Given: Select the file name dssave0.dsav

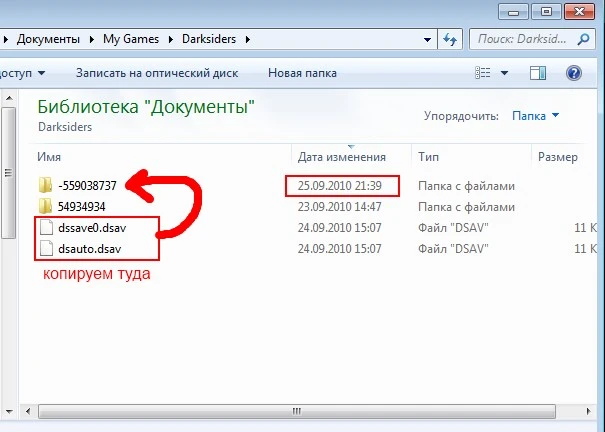Looking at the screenshot, I should pyautogui.click(x=92, y=228).
